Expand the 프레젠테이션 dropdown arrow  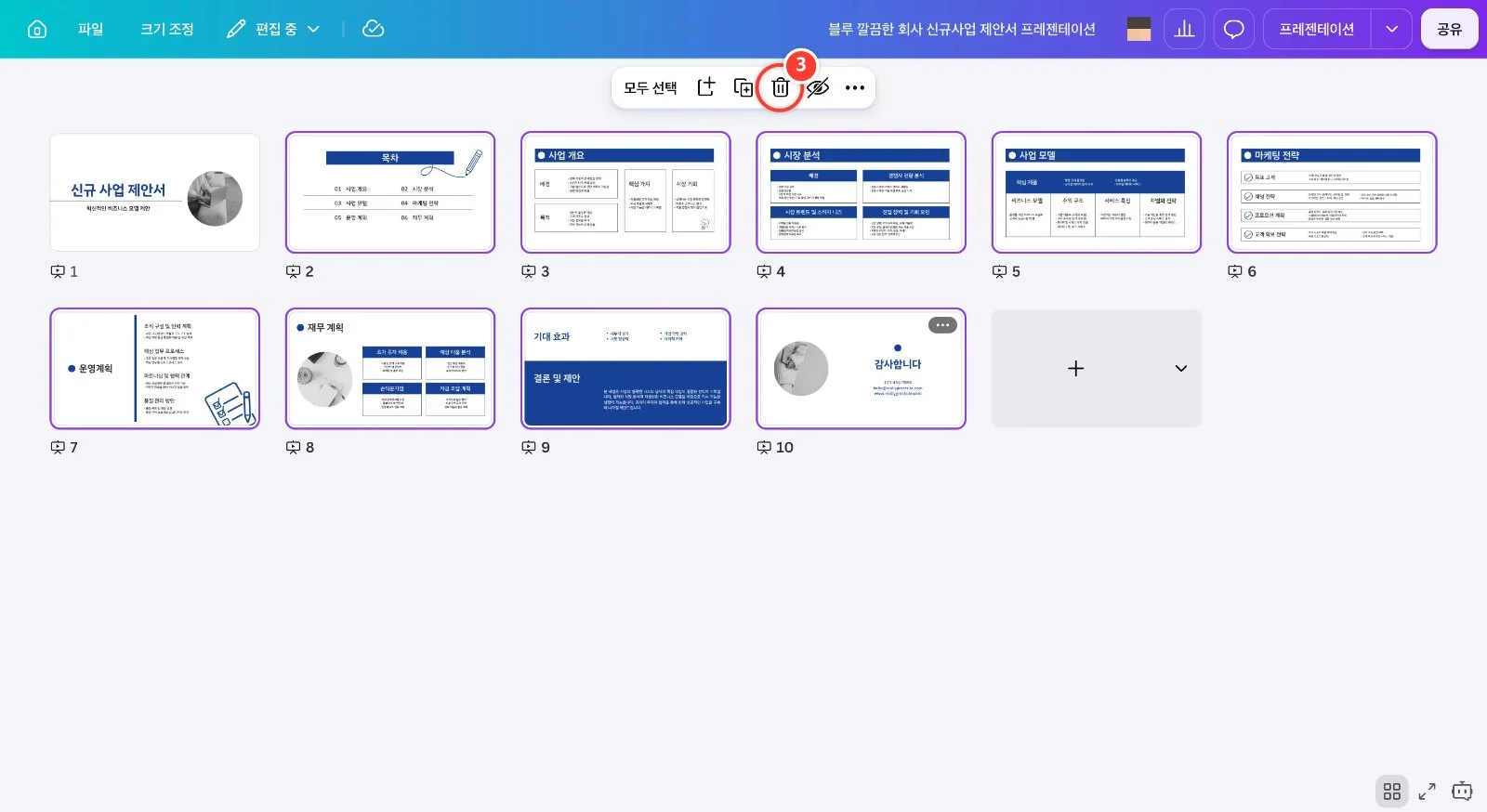[1391, 29]
